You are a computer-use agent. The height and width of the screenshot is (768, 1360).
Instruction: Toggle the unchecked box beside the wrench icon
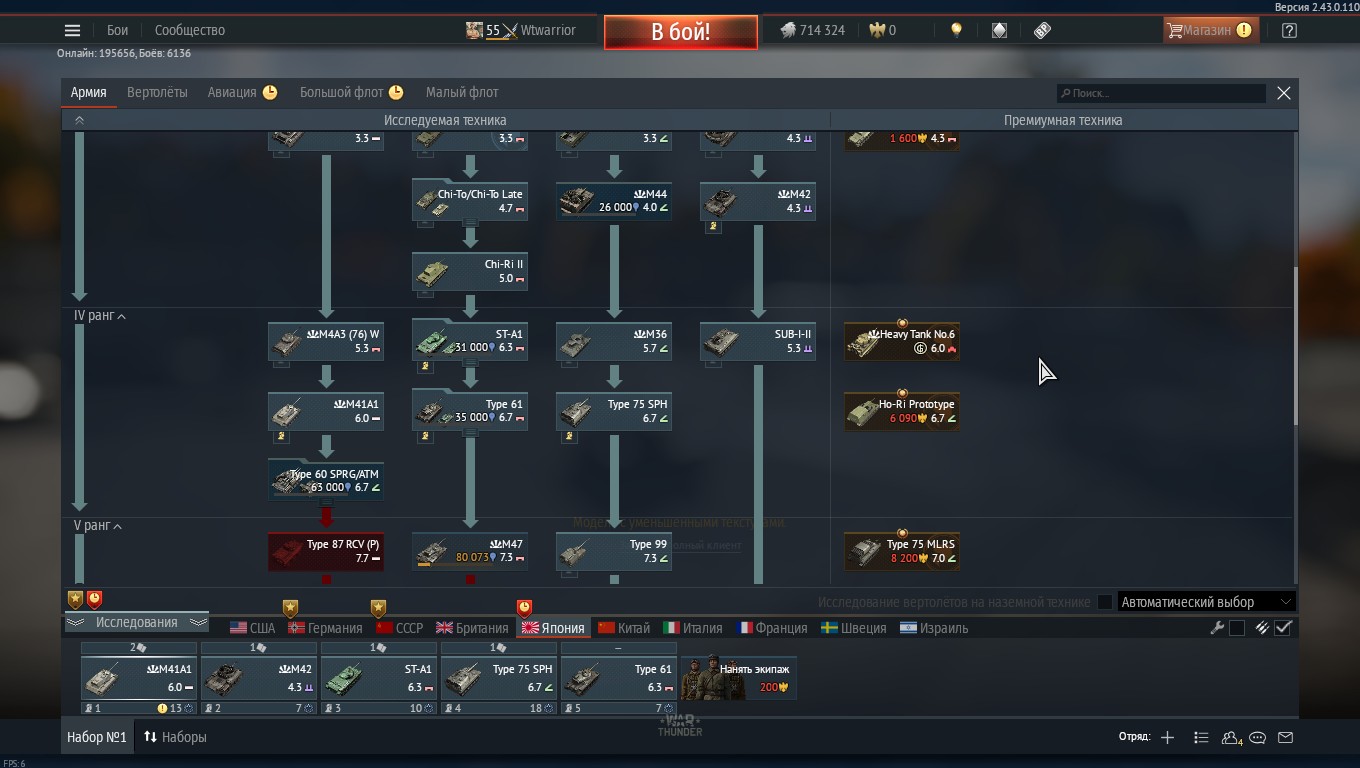(x=1237, y=628)
